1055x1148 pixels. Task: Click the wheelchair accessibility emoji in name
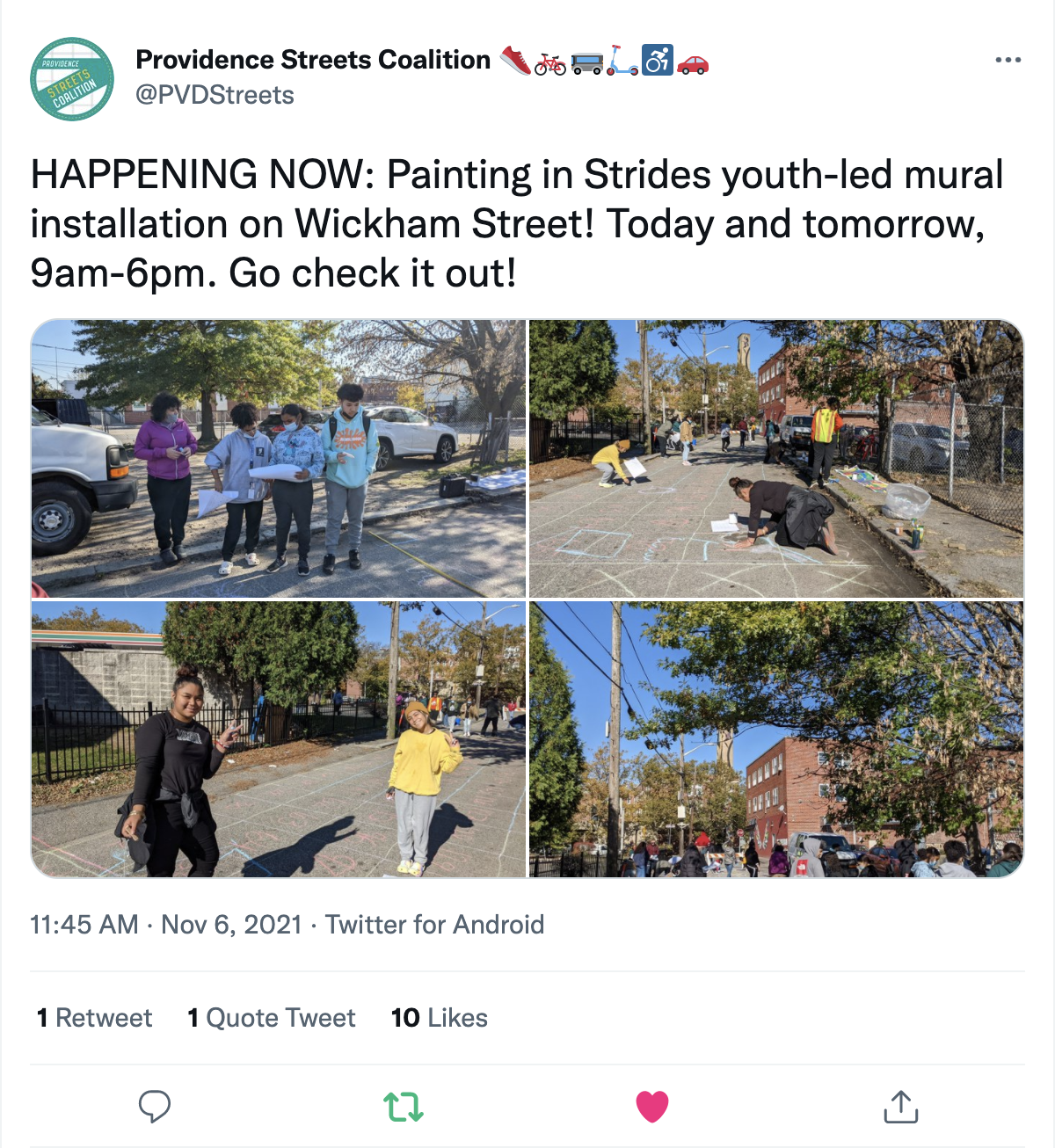[657, 60]
